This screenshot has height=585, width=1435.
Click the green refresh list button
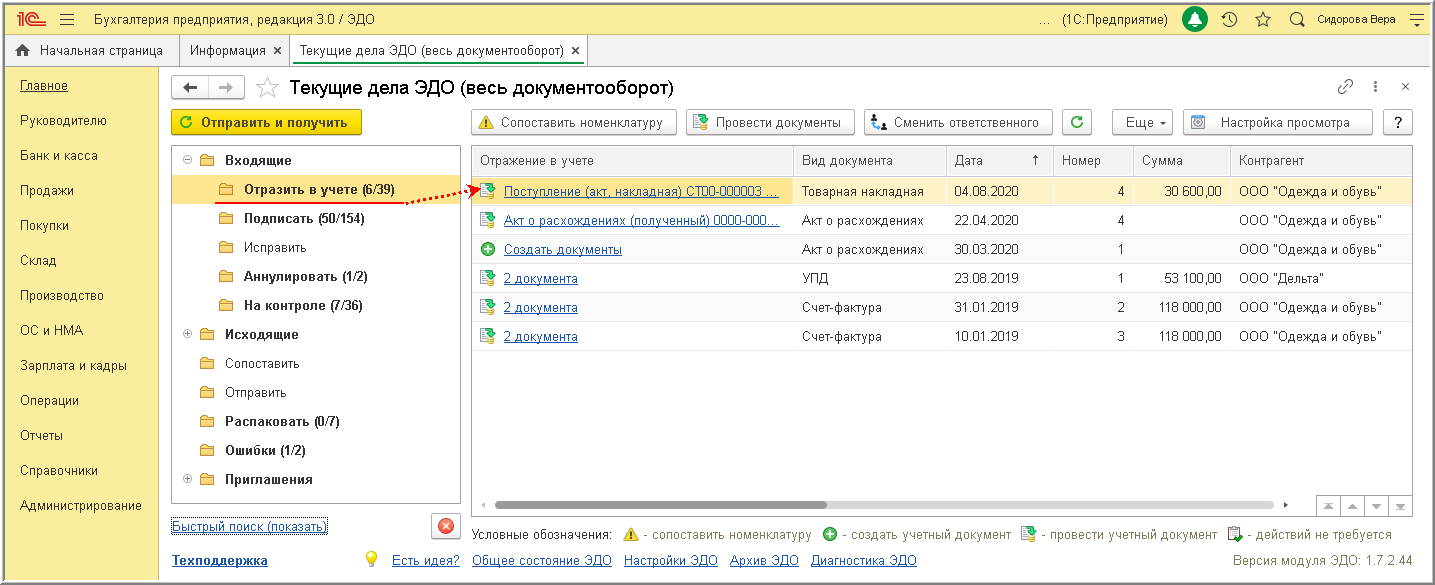(1076, 122)
